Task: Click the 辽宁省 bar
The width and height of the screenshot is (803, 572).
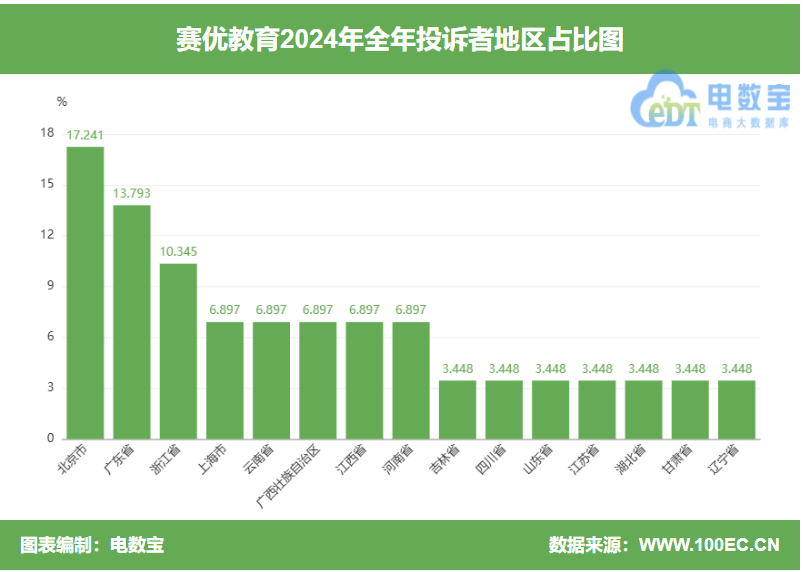Action: (x=737, y=410)
